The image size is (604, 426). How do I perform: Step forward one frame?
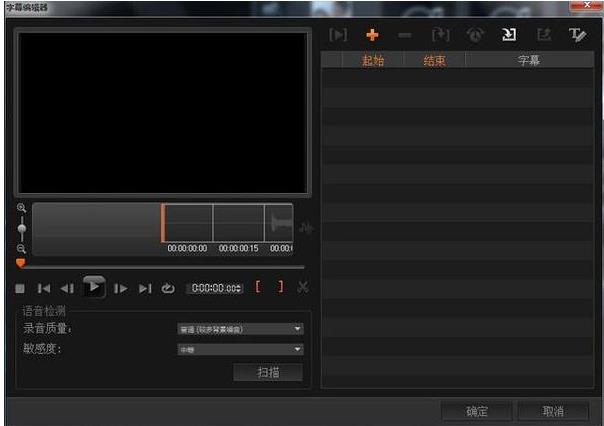(x=121, y=288)
